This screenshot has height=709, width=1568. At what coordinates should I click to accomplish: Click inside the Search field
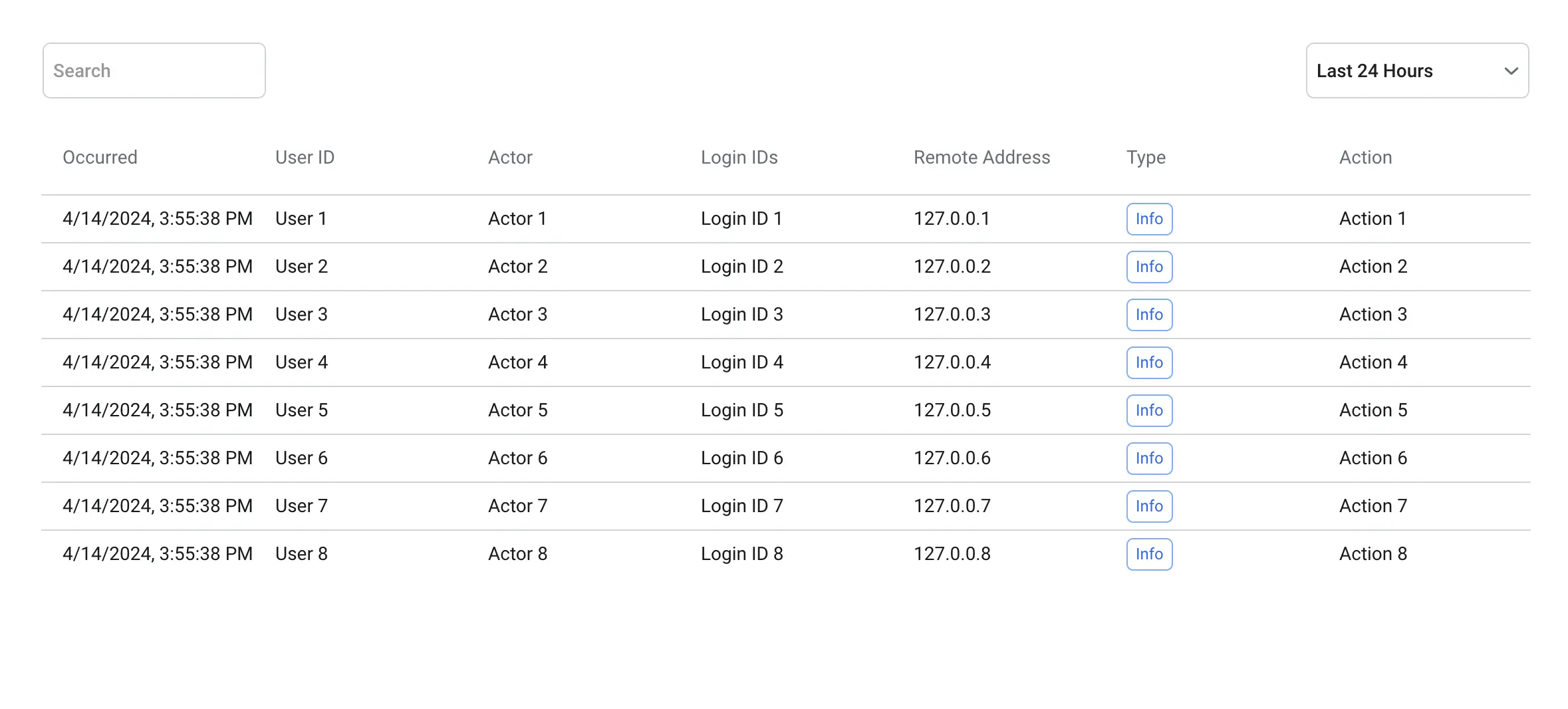153,71
